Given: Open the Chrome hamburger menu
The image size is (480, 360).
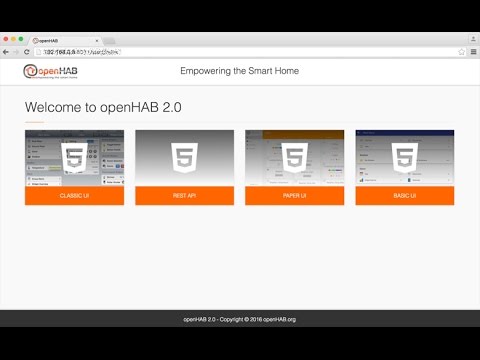Looking at the screenshot, I should (x=473, y=52).
